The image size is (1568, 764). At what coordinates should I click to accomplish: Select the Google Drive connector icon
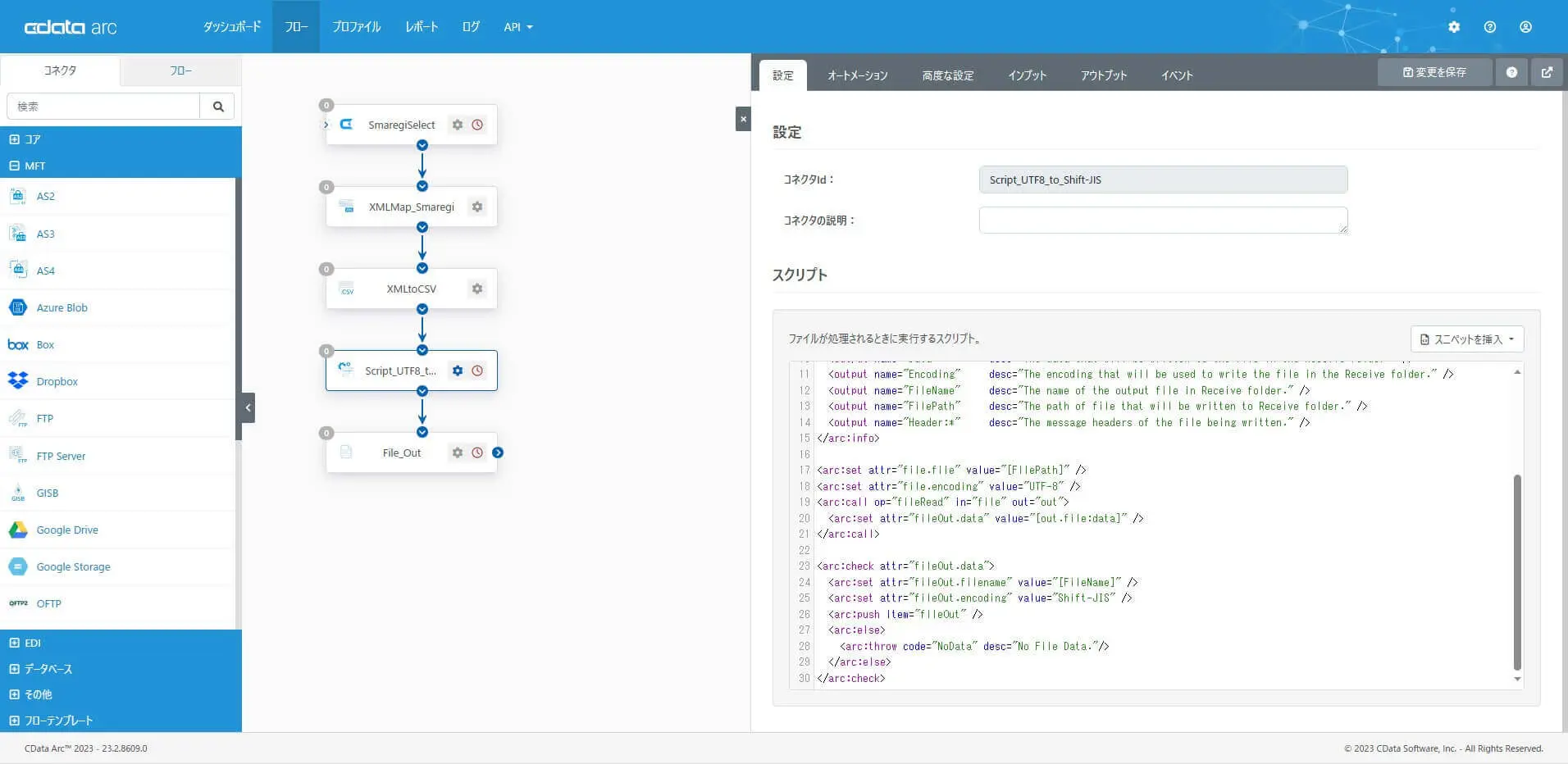click(16, 530)
